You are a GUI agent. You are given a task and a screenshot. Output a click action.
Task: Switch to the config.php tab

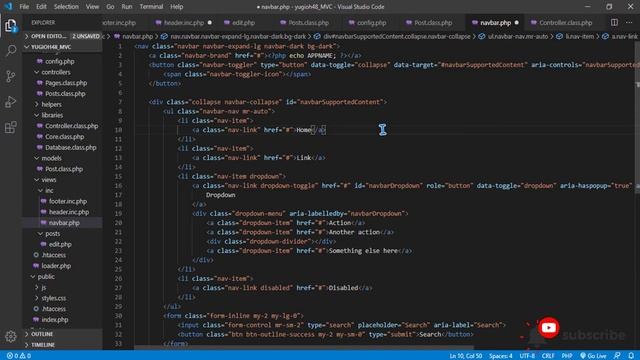(x=371, y=23)
